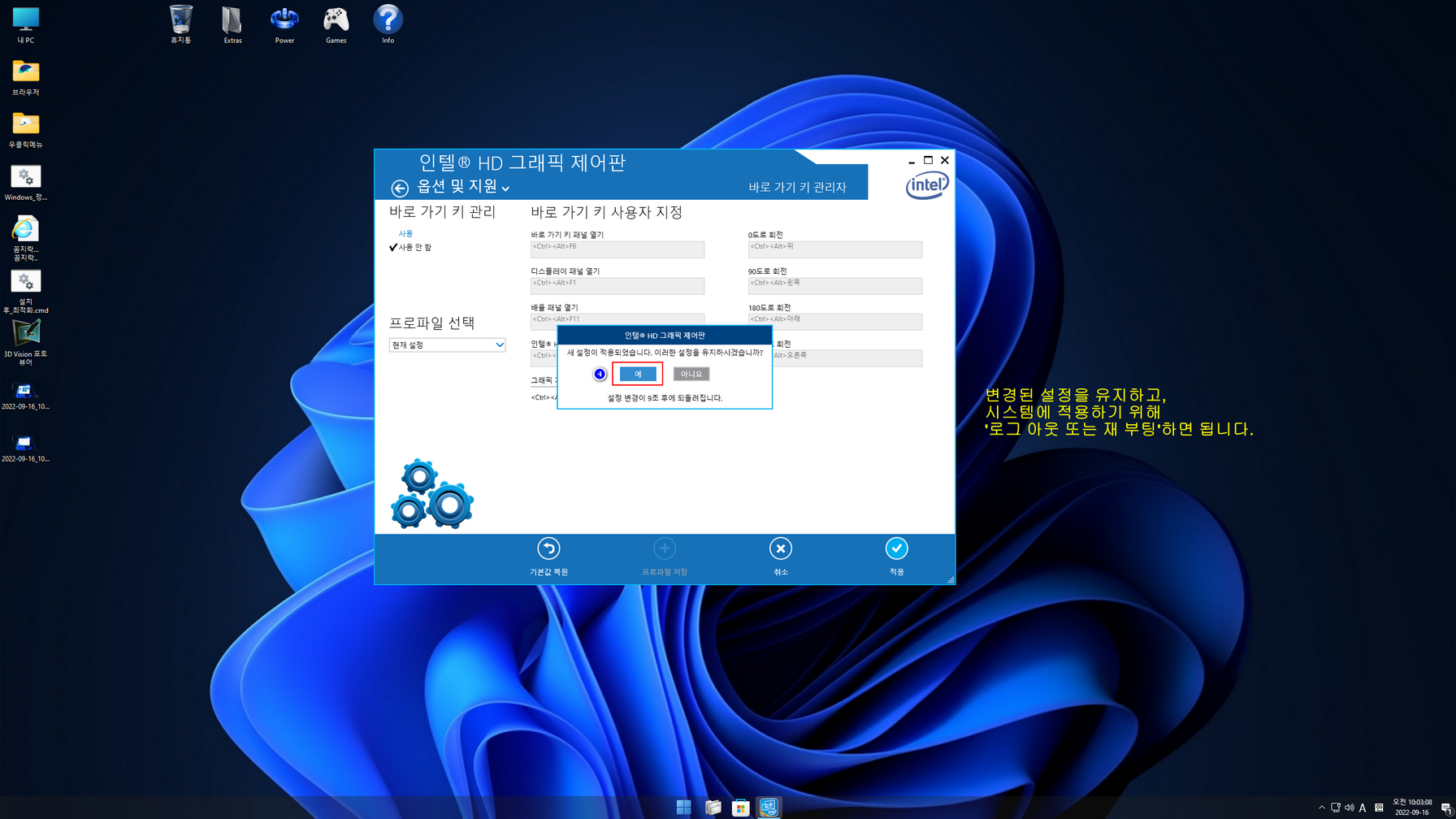Click the 바로 가기 키 관리자 header label
The width and height of the screenshot is (1456, 819).
[x=797, y=187]
